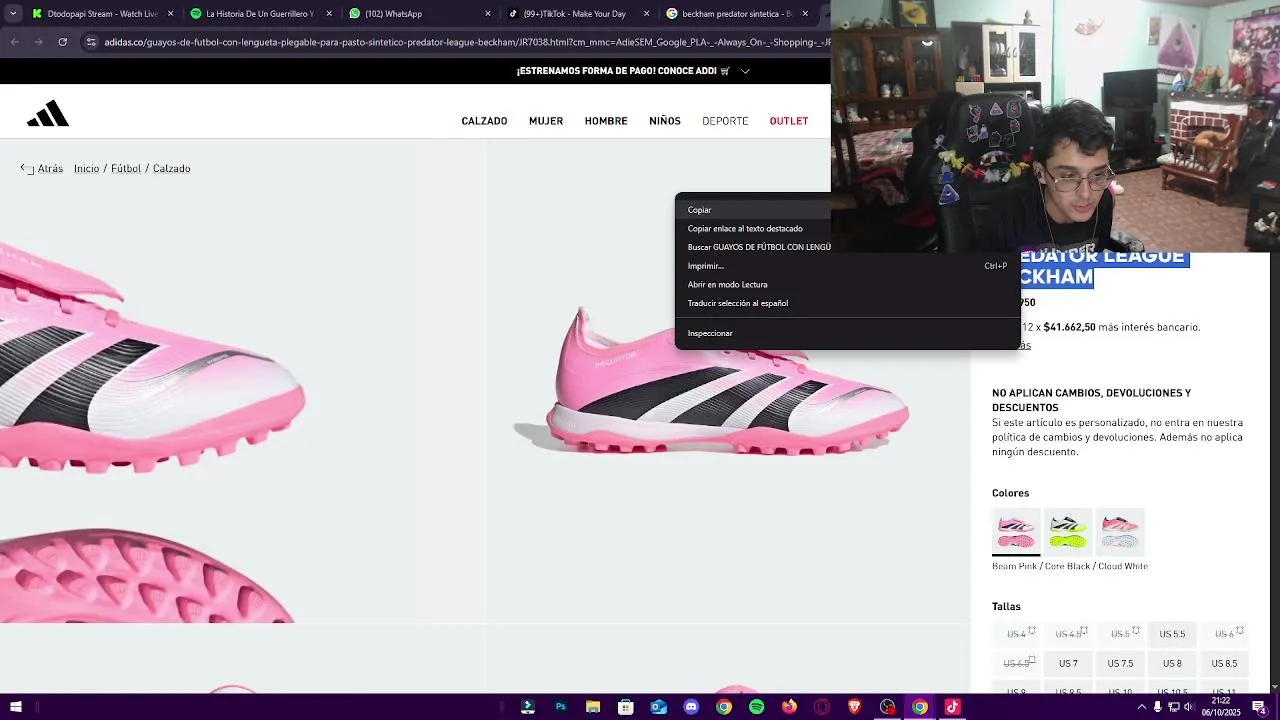Switch to the WhatsApp tab

click(x=420, y=14)
